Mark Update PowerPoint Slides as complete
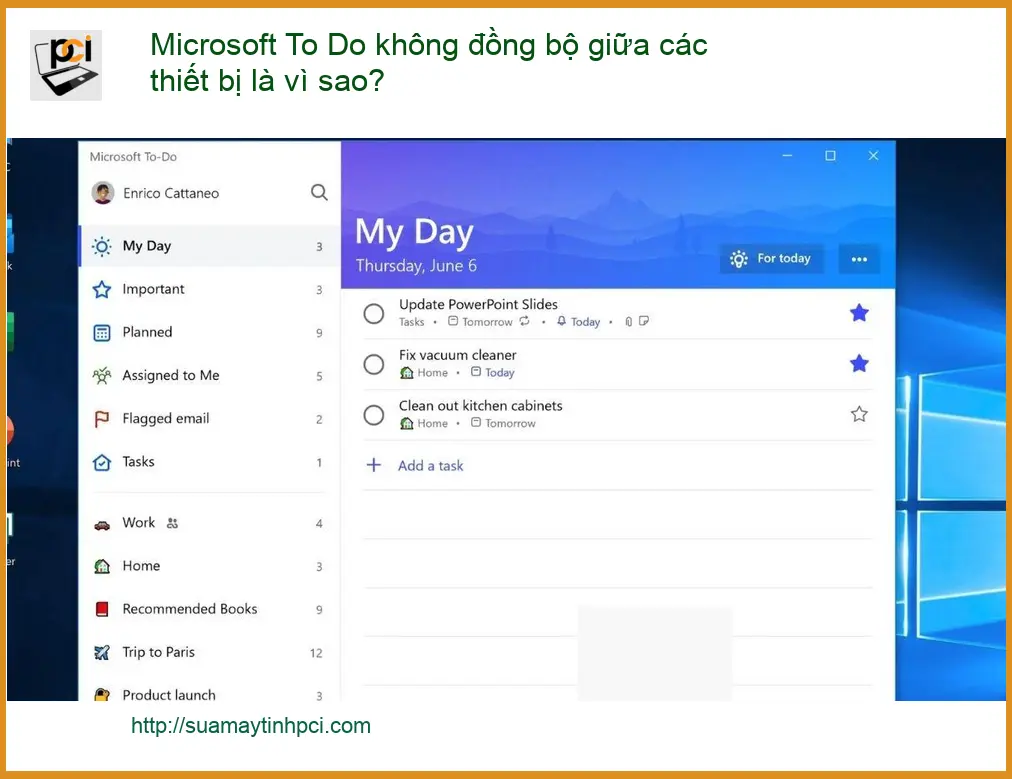 pos(374,314)
